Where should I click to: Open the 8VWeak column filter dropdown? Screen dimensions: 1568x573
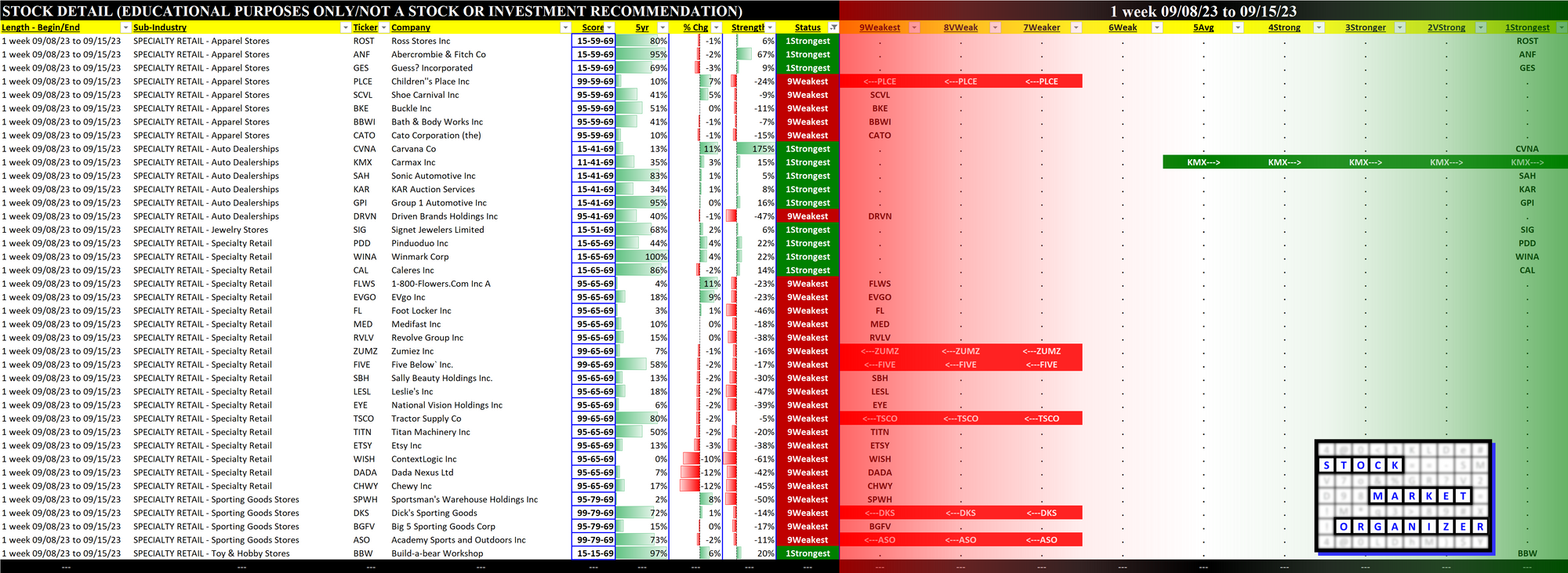pos(995,27)
